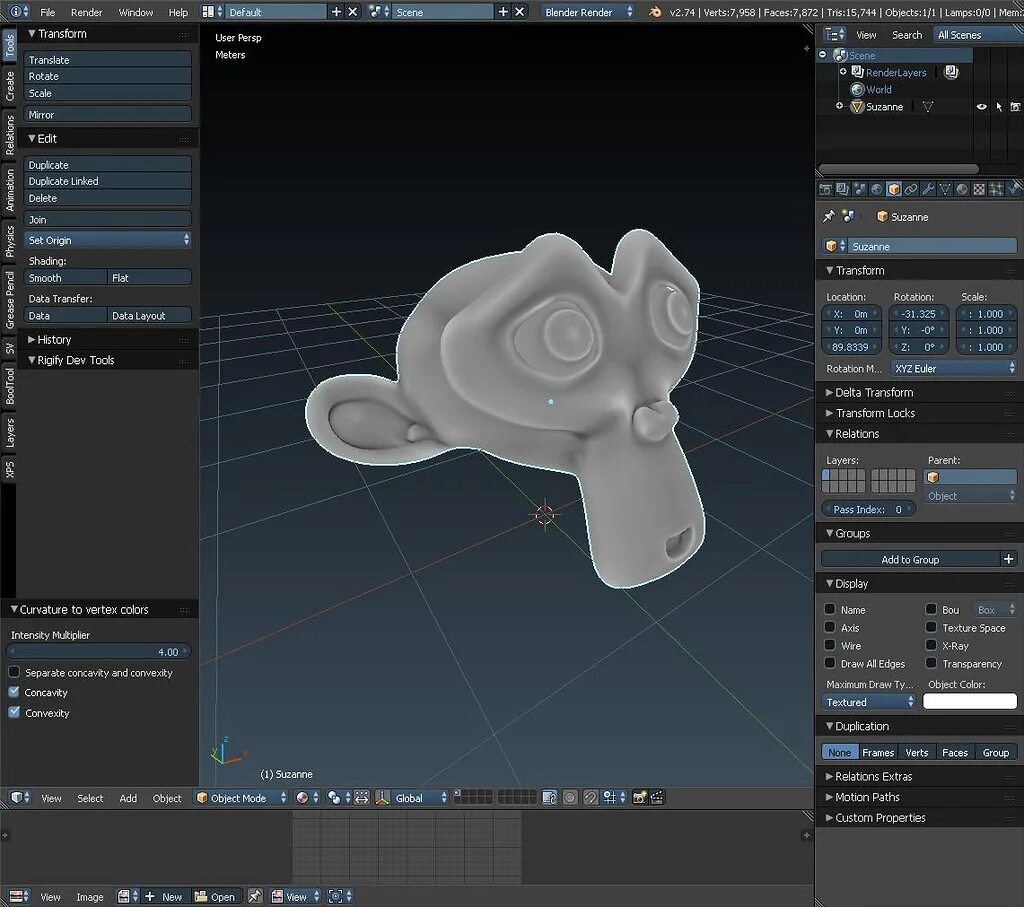Click the OpenGL render image camera icon

tap(639, 797)
